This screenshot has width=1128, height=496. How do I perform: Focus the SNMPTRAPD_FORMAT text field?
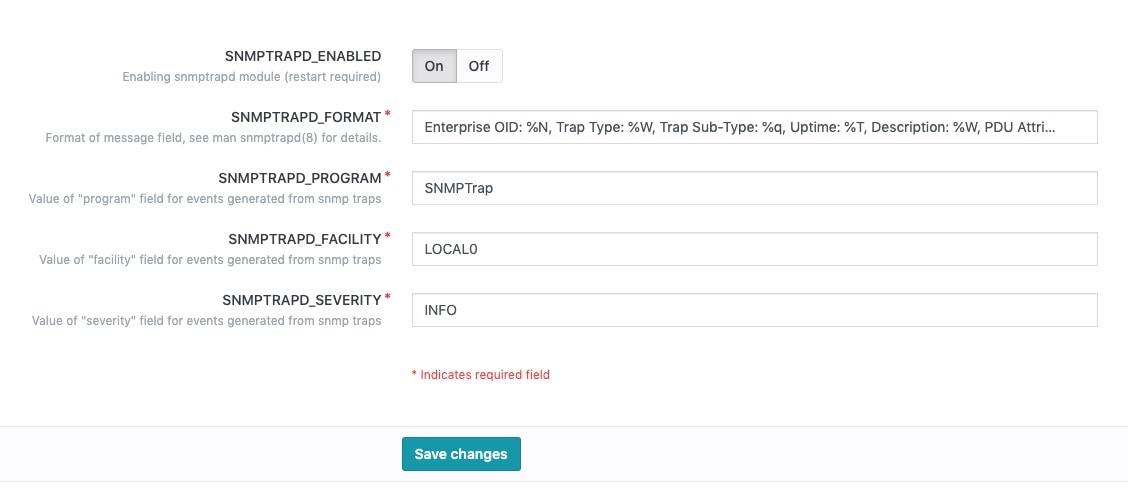pos(755,127)
